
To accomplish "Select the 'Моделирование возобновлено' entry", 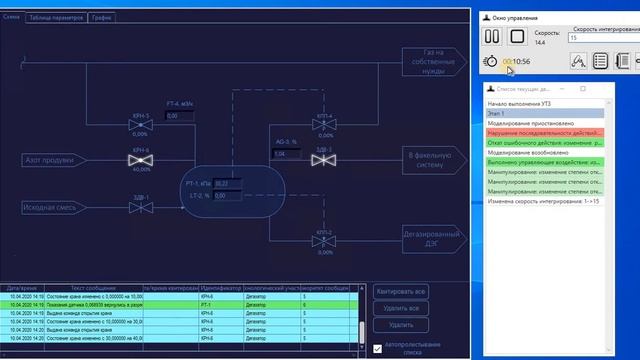I will click(x=545, y=153).
